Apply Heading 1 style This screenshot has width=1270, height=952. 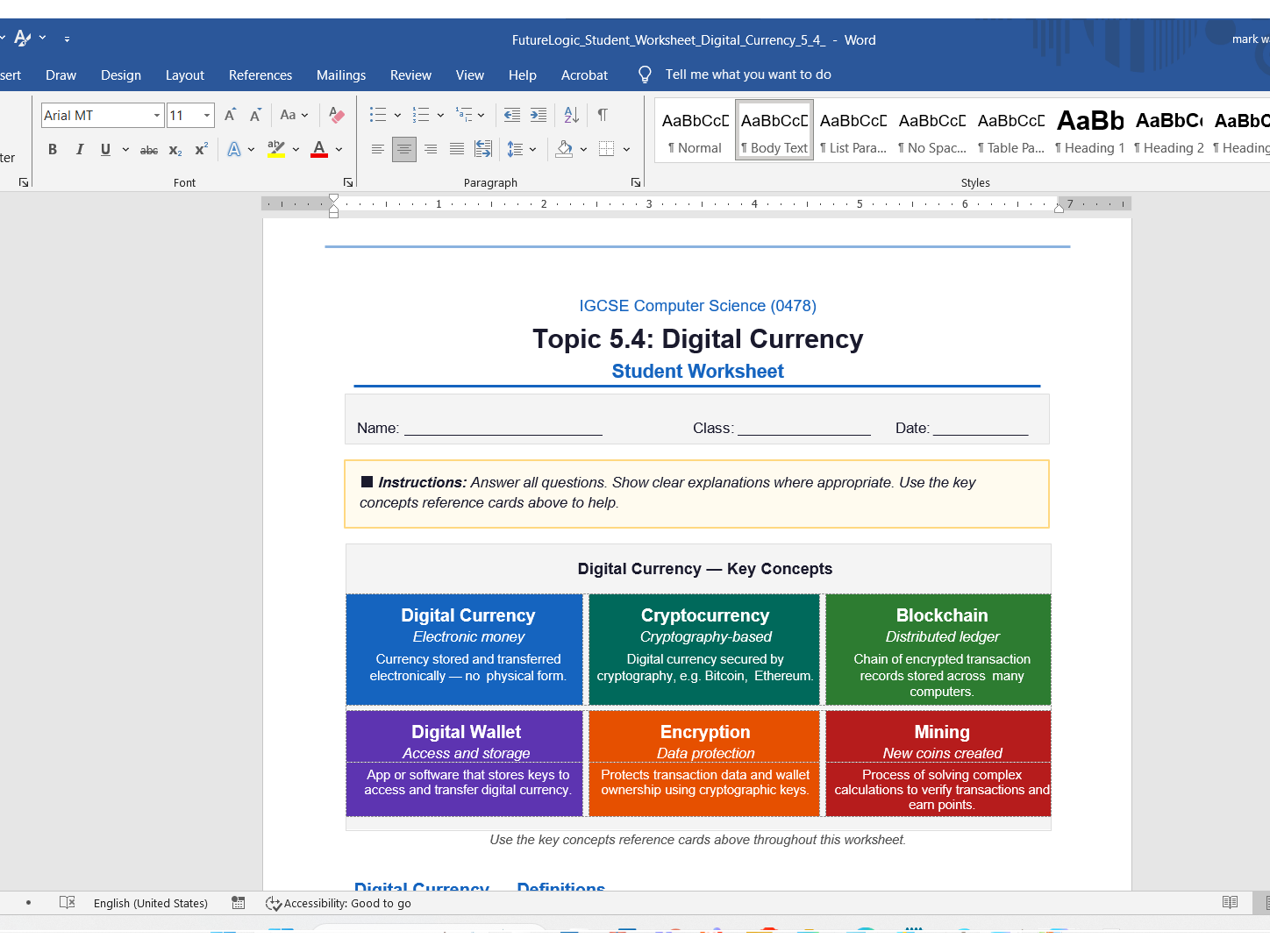click(x=1090, y=130)
